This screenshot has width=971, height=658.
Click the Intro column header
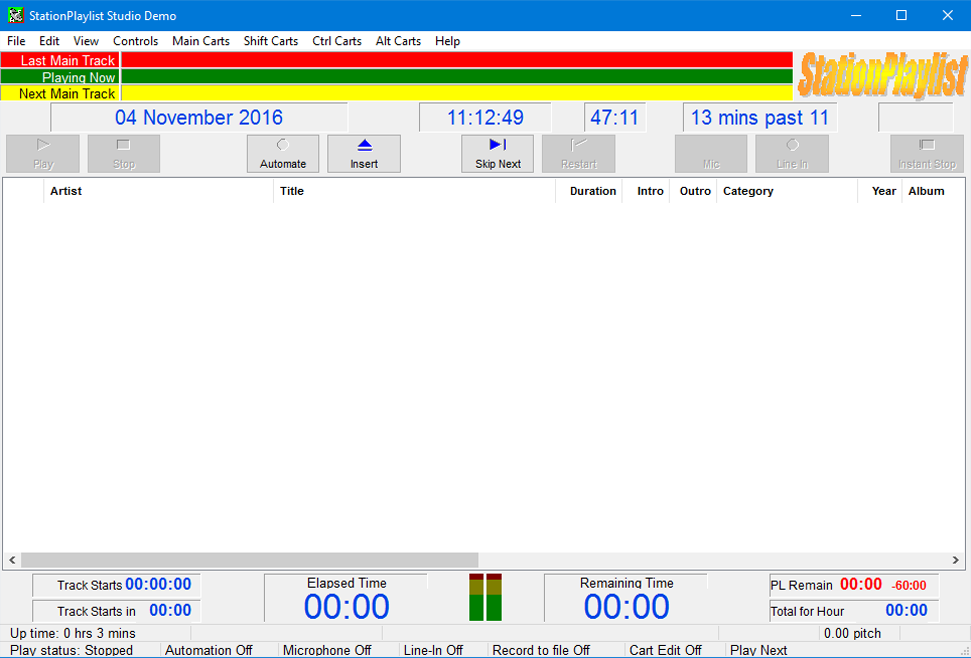click(646, 191)
